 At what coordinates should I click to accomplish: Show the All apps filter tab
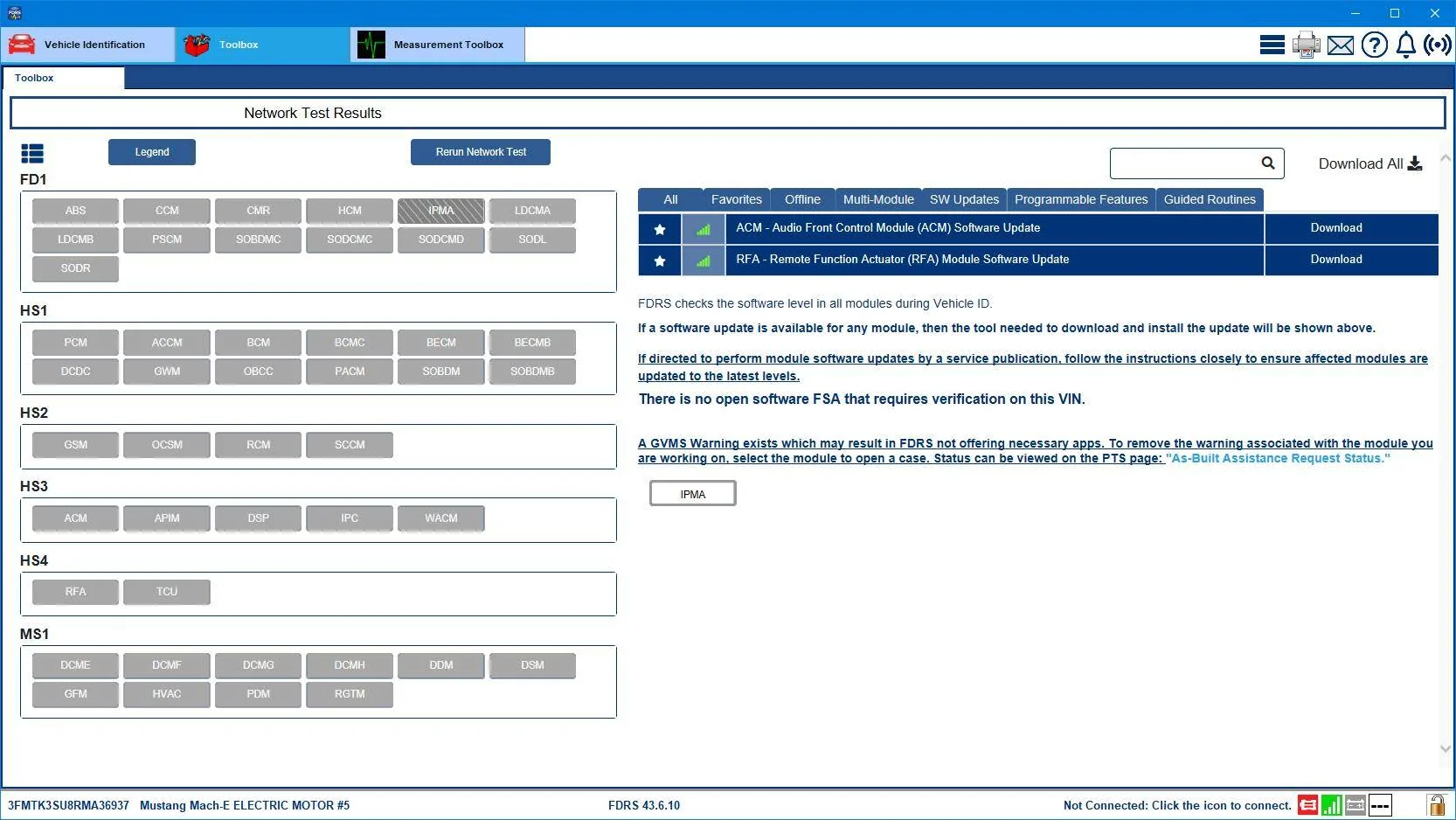(x=670, y=199)
